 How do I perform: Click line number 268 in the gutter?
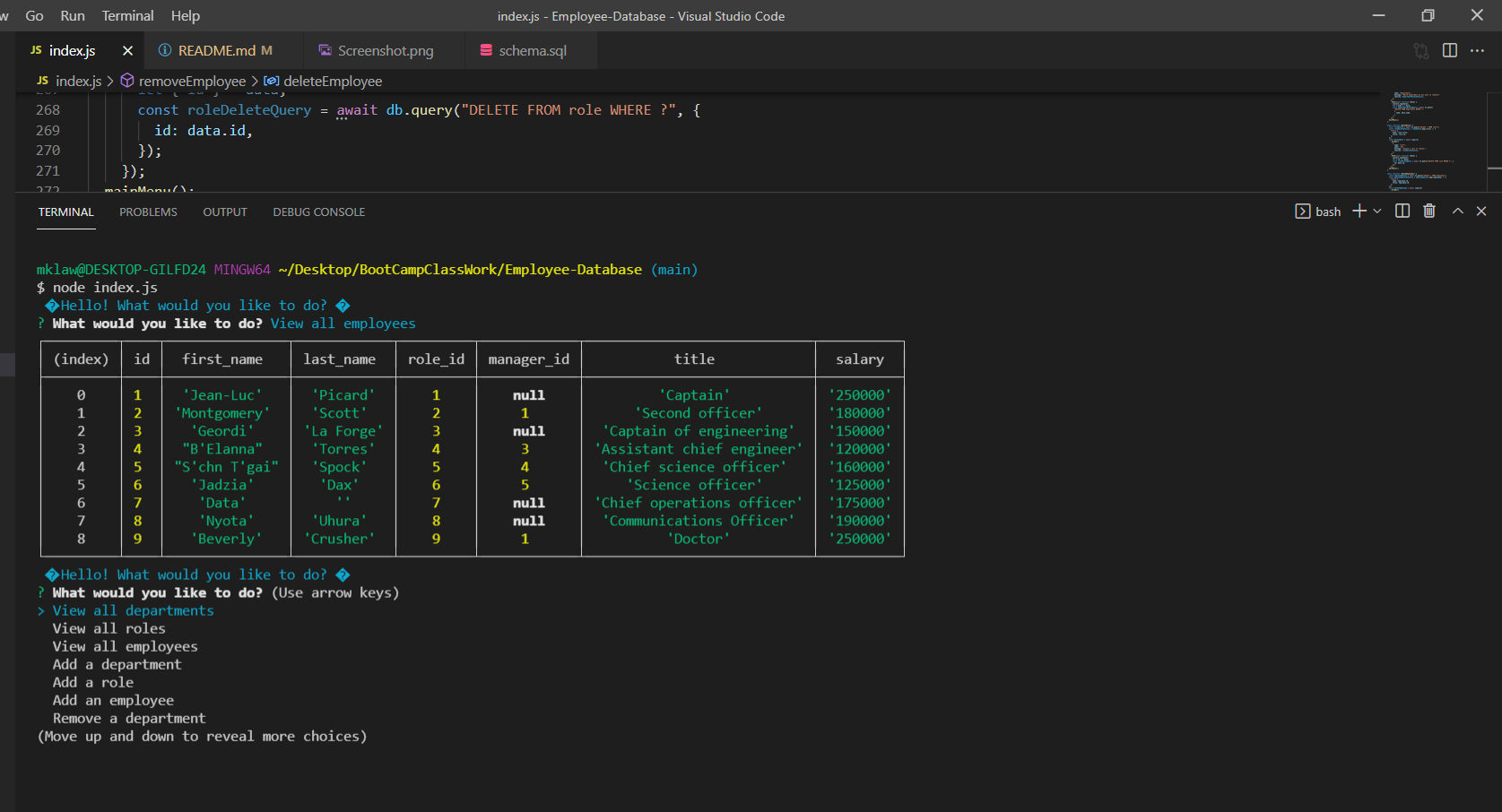coord(48,110)
